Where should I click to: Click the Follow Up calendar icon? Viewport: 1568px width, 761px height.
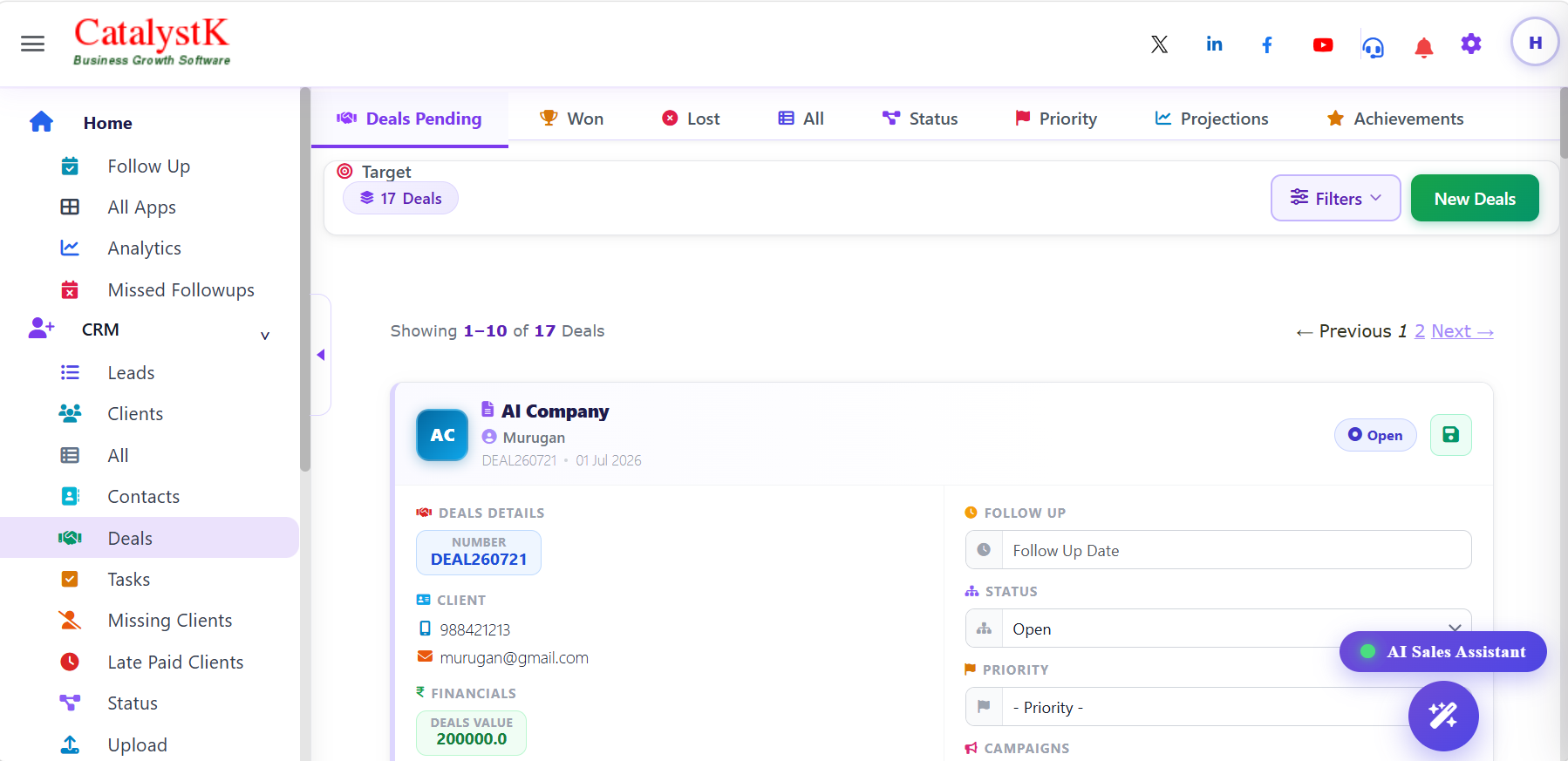point(70,166)
